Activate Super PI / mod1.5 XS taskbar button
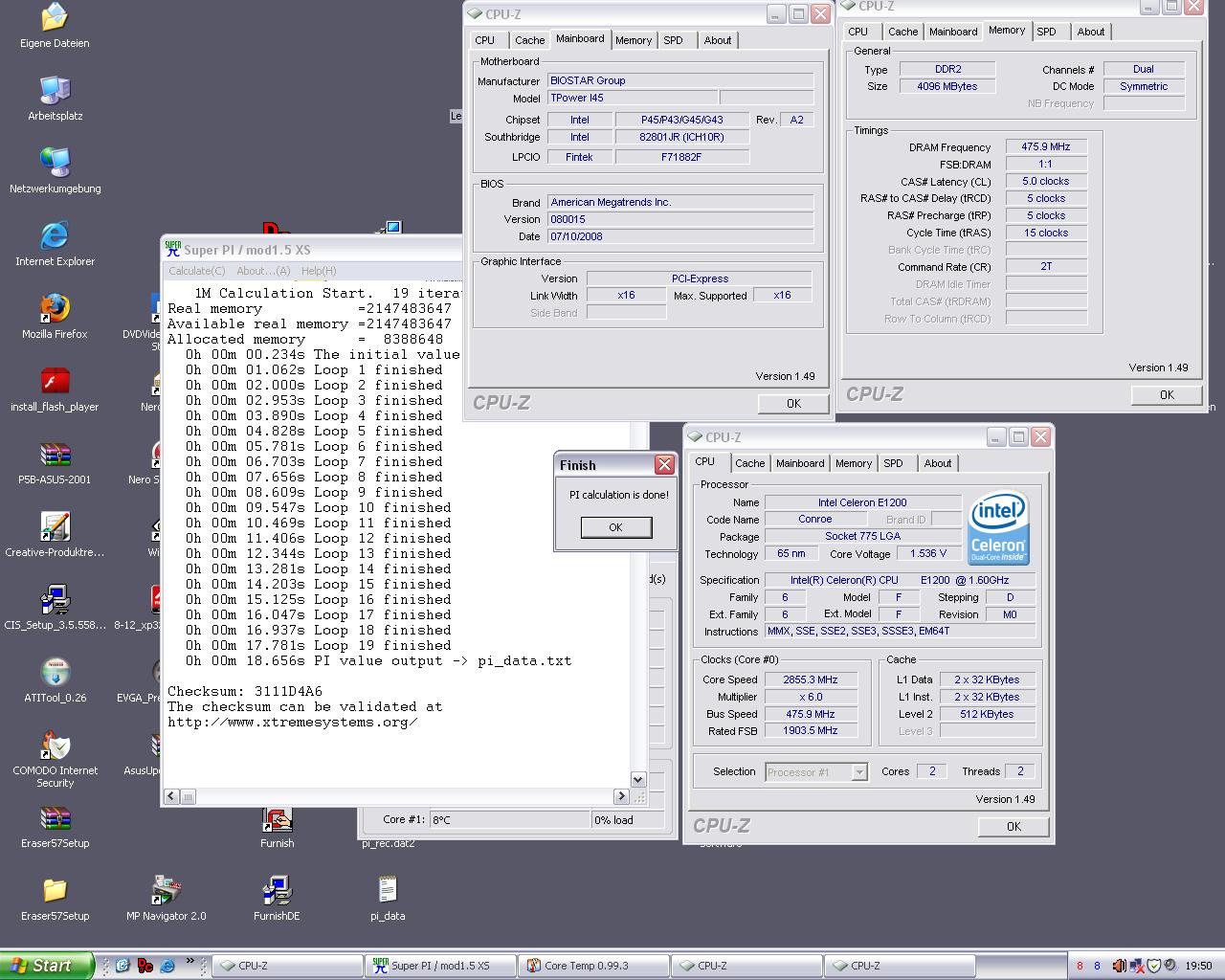The width and height of the screenshot is (1225, 980). tap(440, 966)
